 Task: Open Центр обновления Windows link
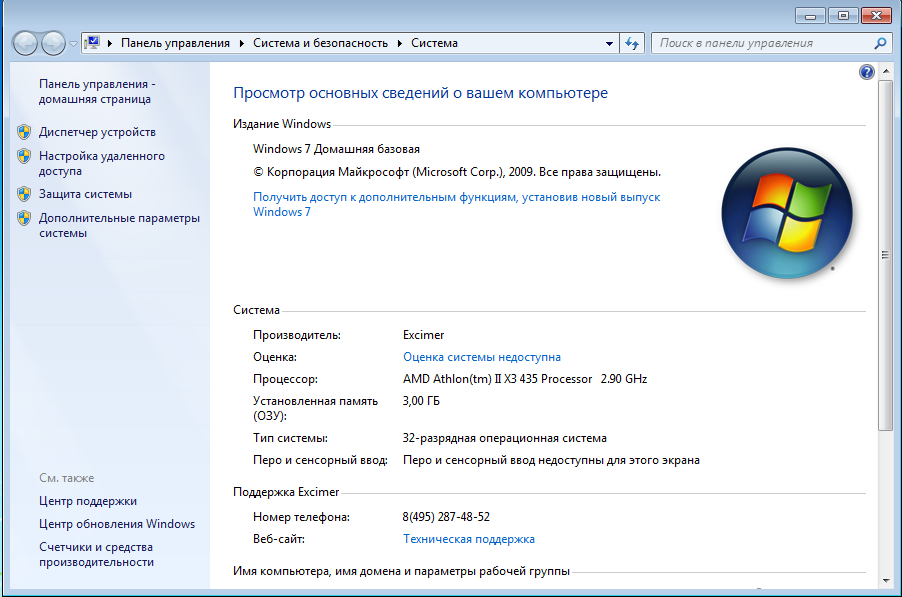coord(117,524)
